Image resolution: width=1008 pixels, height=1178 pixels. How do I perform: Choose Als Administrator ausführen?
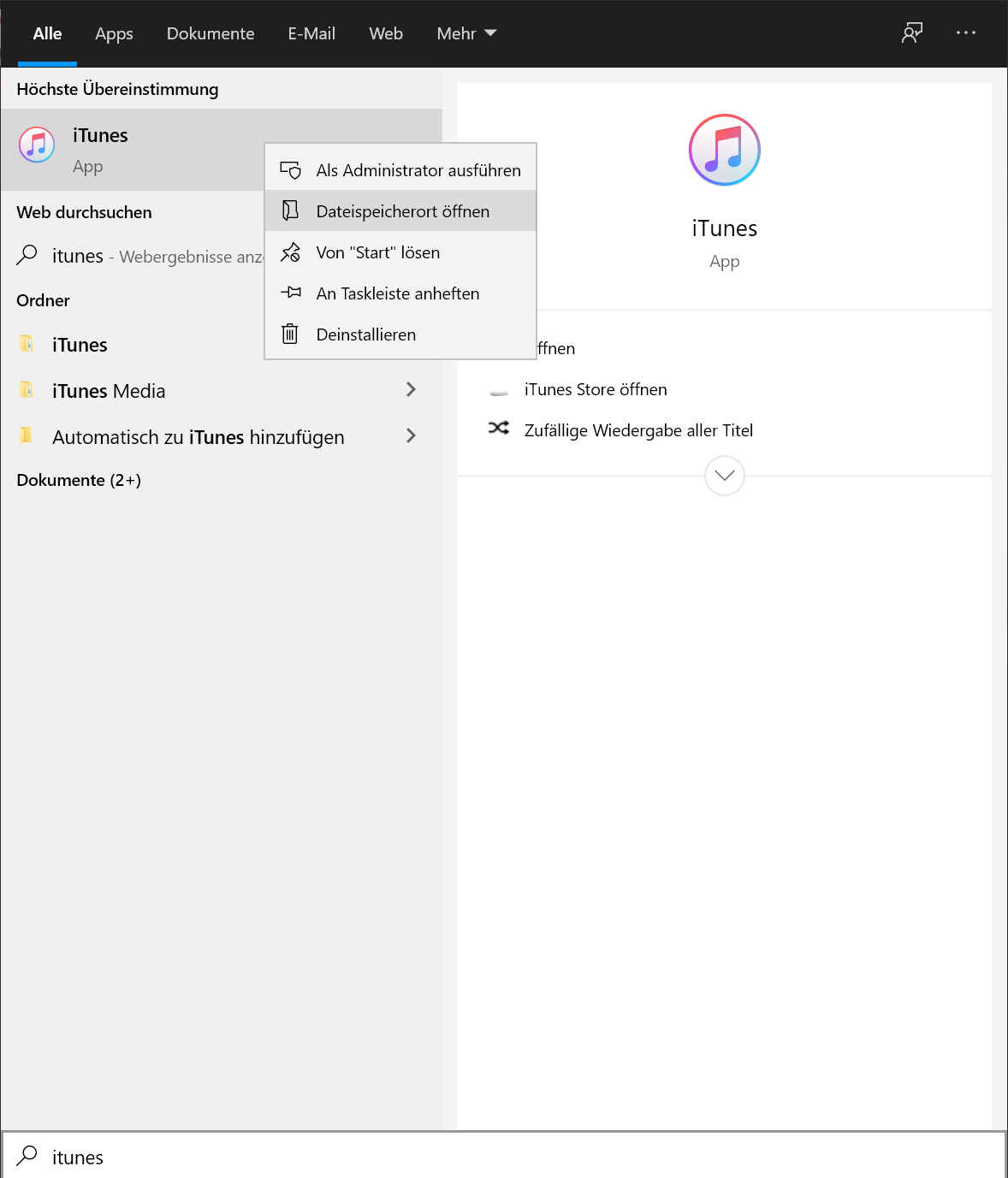[x=400, y=170]
